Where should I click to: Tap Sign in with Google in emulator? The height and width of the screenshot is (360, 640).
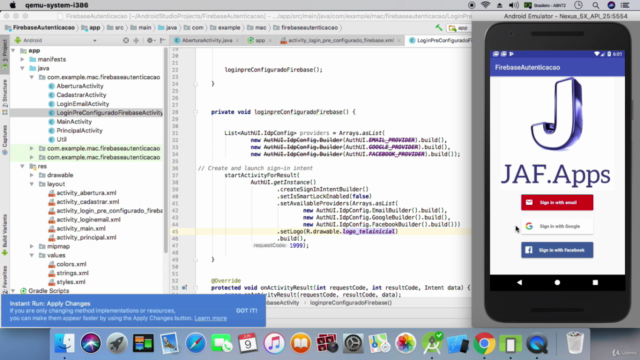pyautogui.click(x=557, y=226)
